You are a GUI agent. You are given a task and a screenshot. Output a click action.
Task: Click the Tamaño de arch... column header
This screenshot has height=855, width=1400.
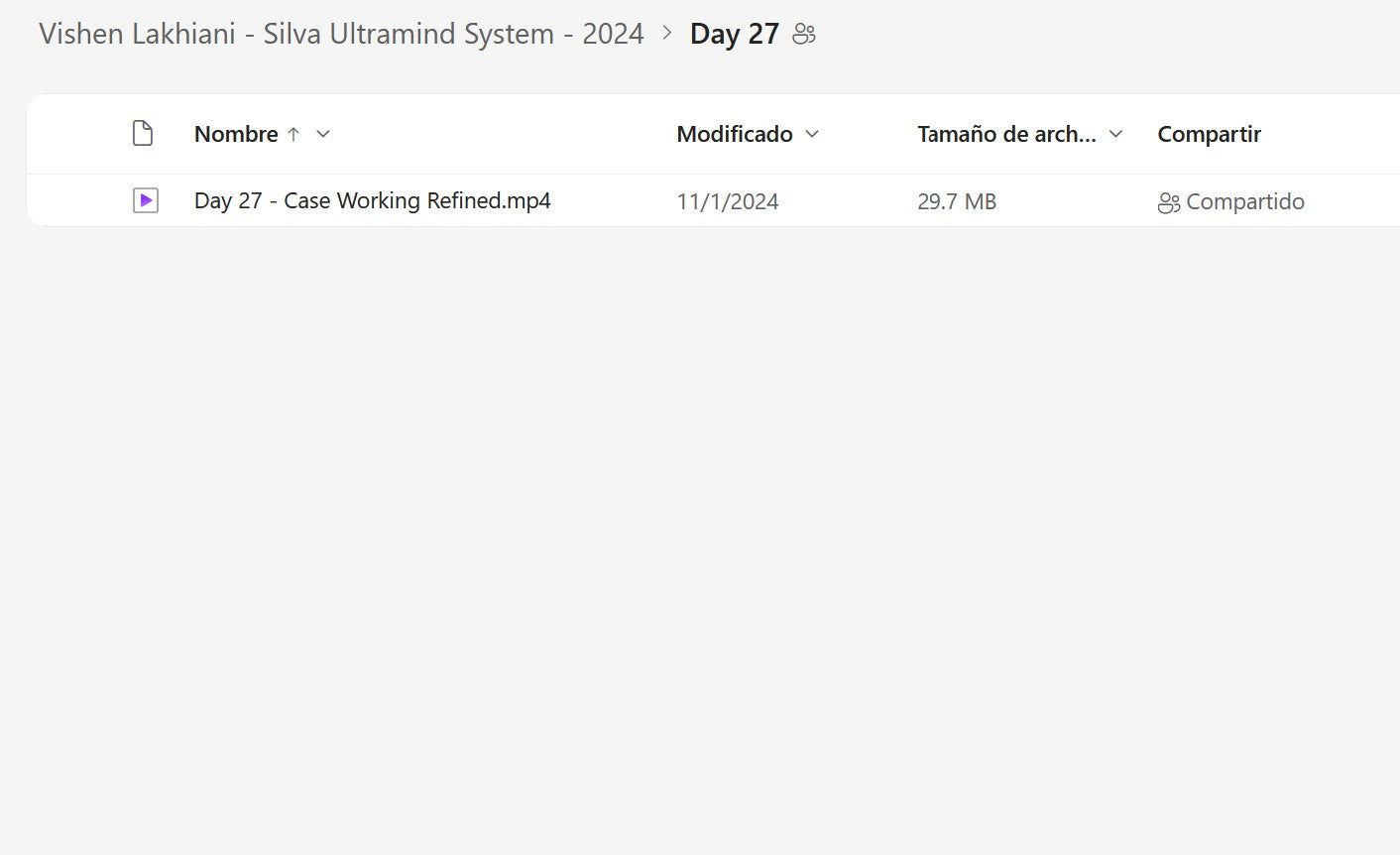point(1006,134)
